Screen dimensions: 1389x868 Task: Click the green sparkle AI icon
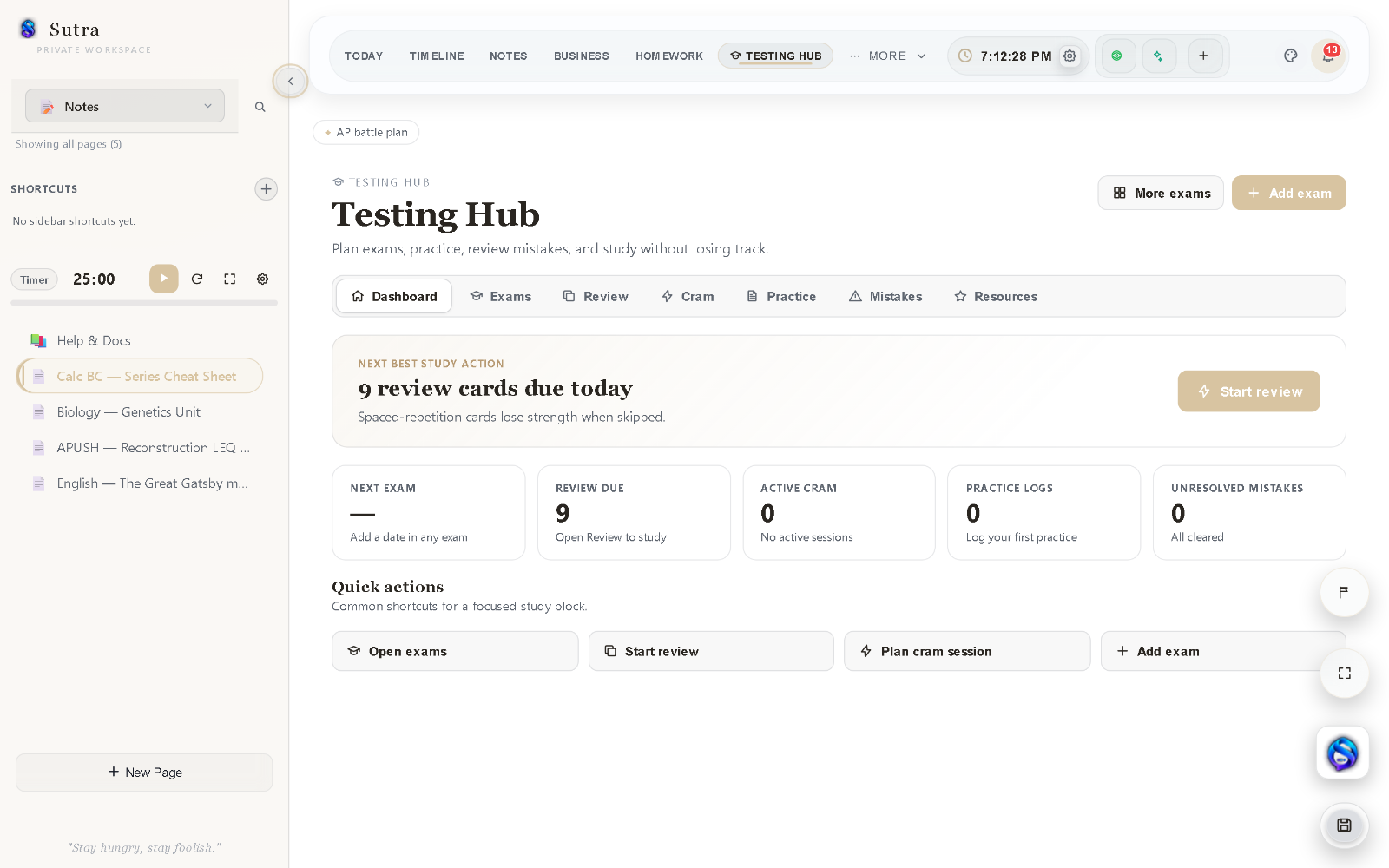[1158, 56]
